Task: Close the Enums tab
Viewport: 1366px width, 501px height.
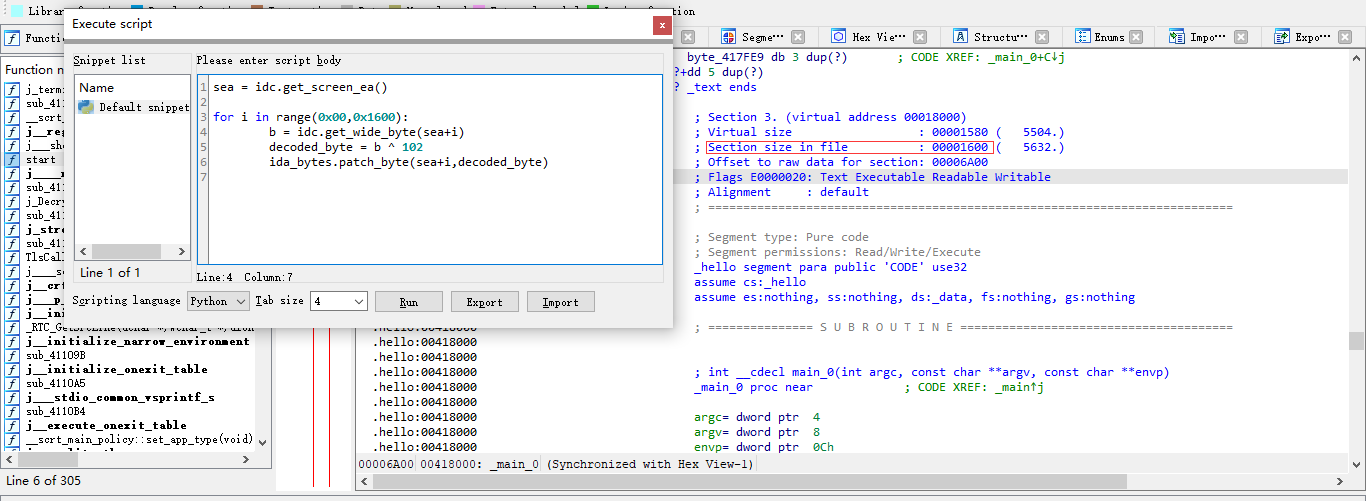Action: click(1135, 37)
